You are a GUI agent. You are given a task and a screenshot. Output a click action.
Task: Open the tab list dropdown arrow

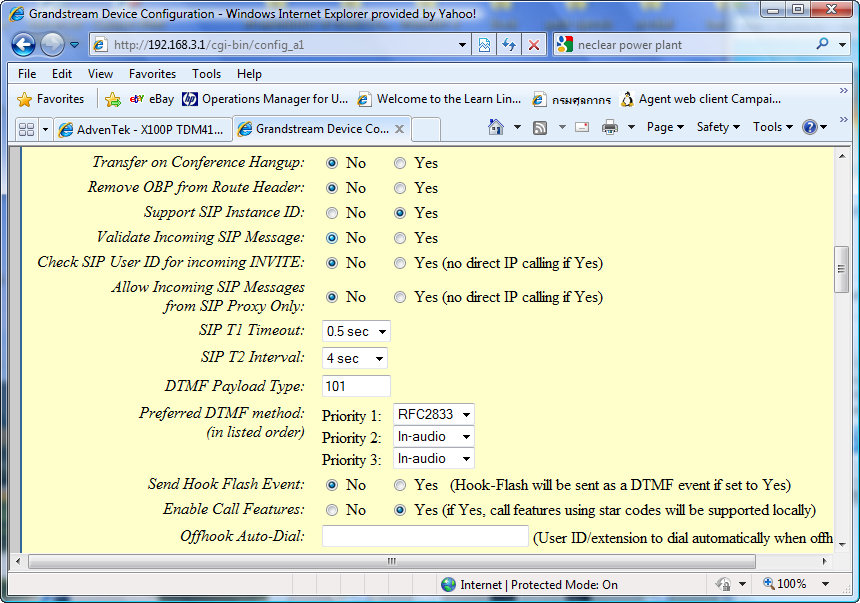coord(46,129)
